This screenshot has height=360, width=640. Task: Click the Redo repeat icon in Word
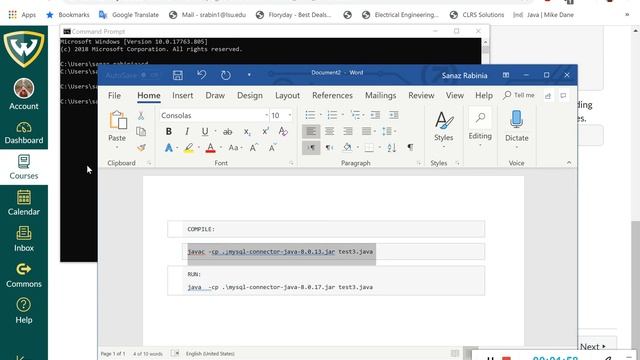coord(225,75)
